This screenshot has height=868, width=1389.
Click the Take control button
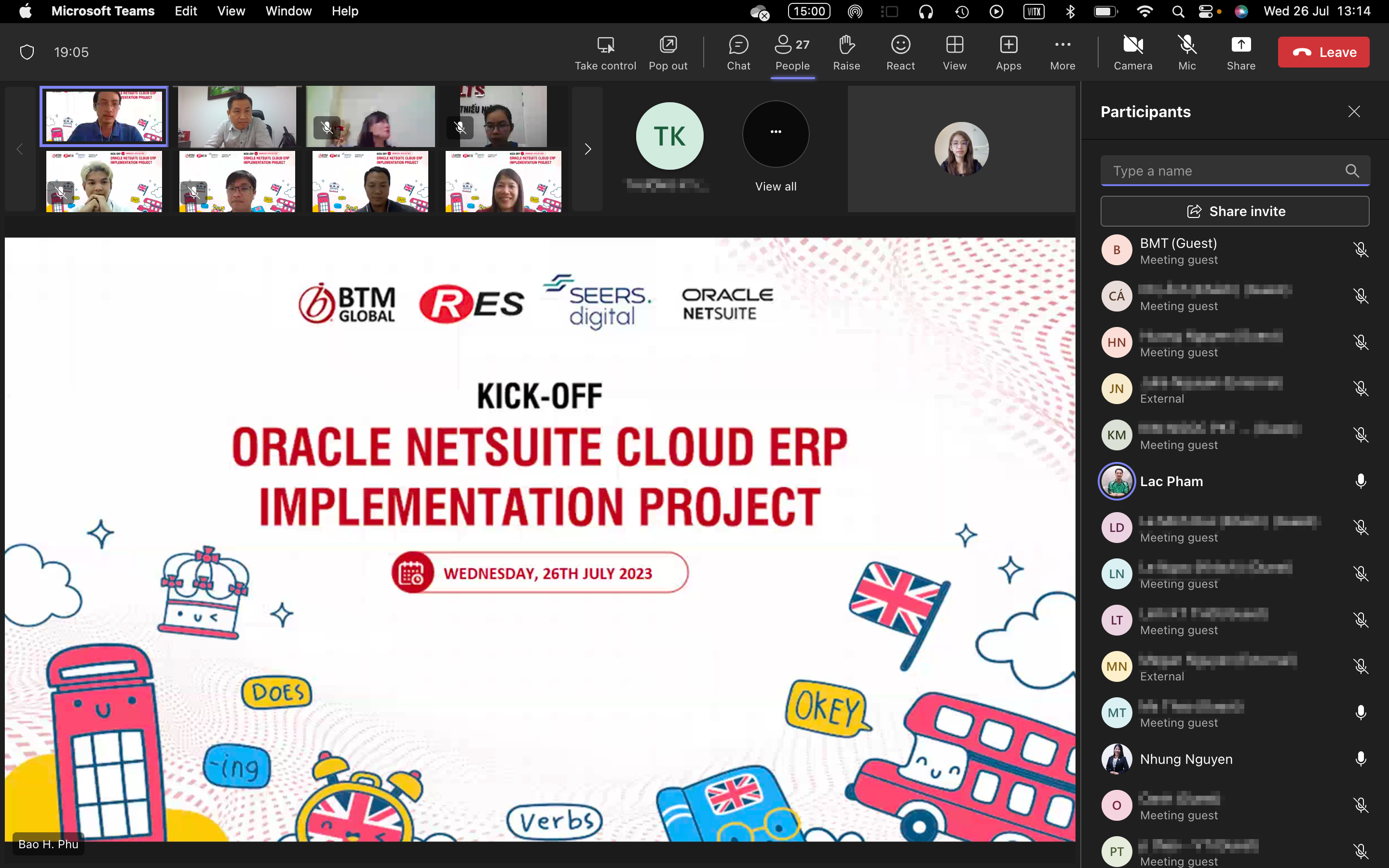coord(606,53)
